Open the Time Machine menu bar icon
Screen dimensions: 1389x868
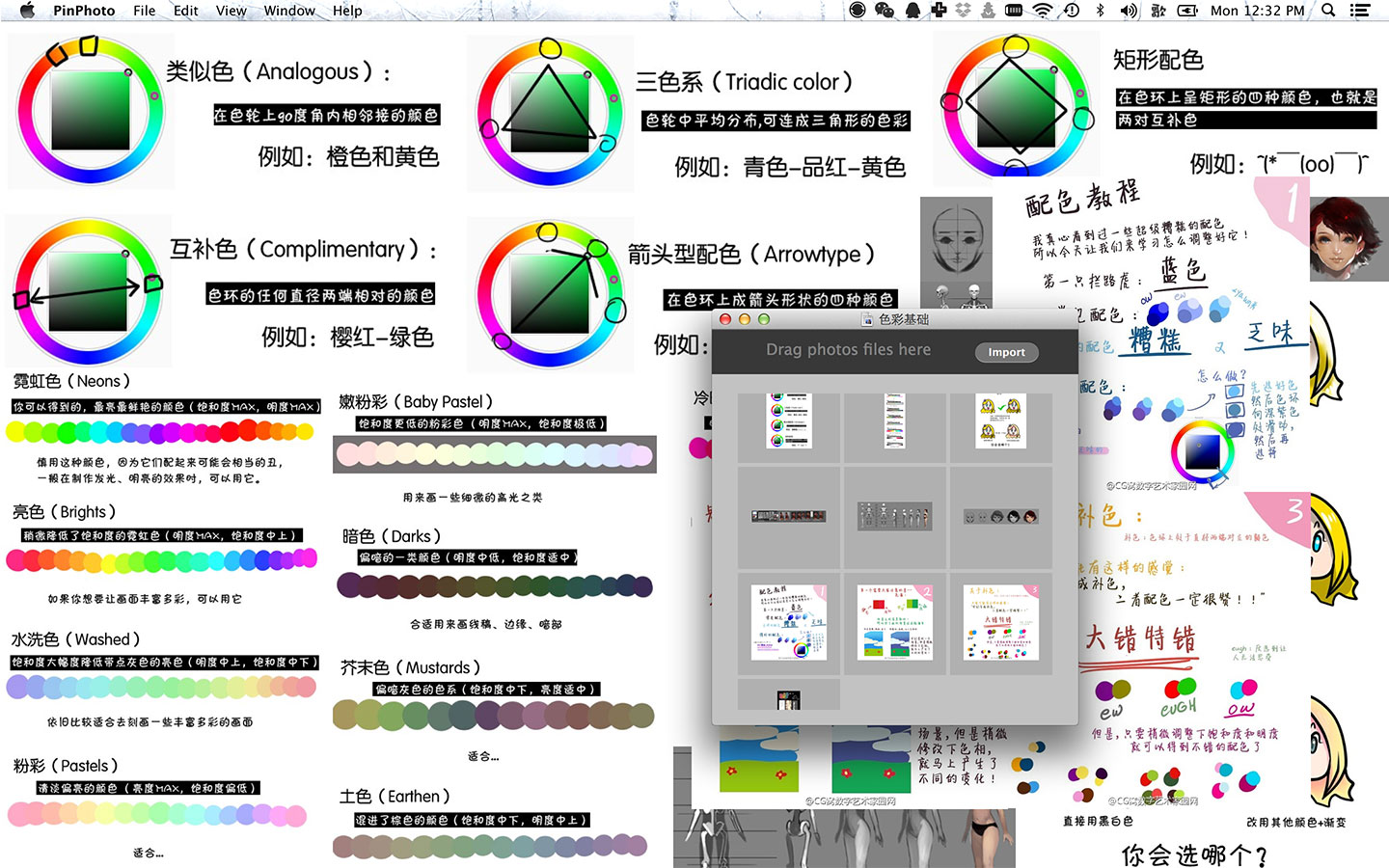(x=1072, y=11)
